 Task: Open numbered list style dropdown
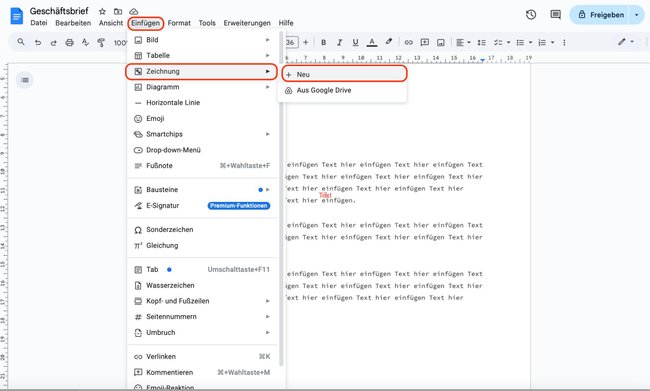[x=552, y=42]
